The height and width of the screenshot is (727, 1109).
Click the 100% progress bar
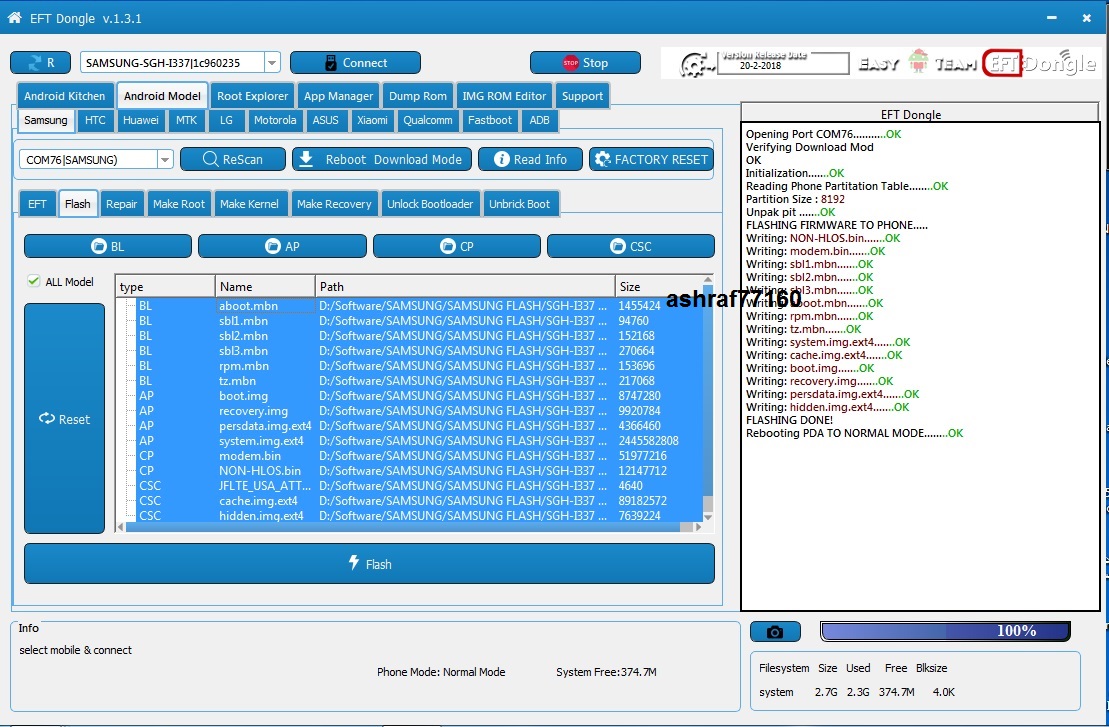[x=945, y=631]
